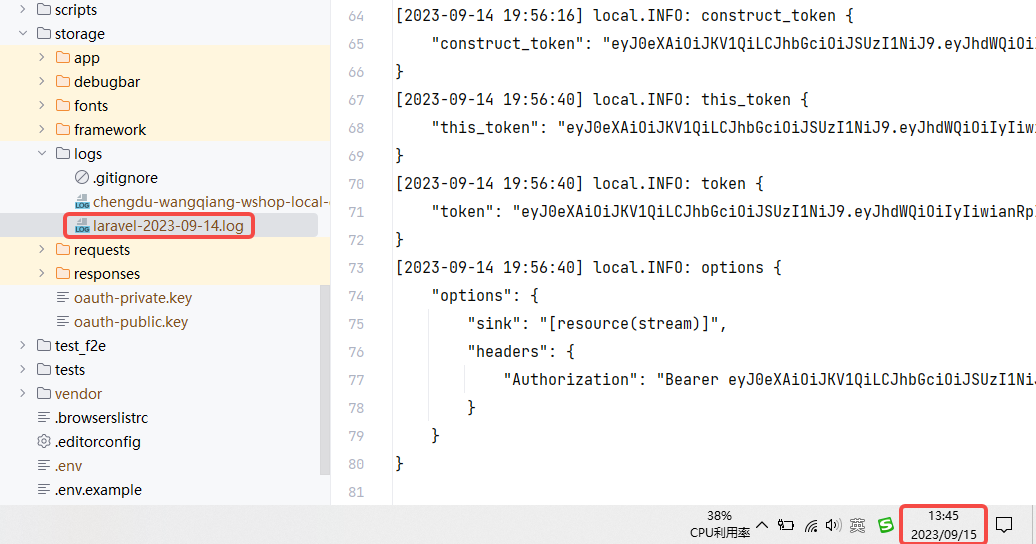Open the volume speaker tray icon

pos(833,525)
